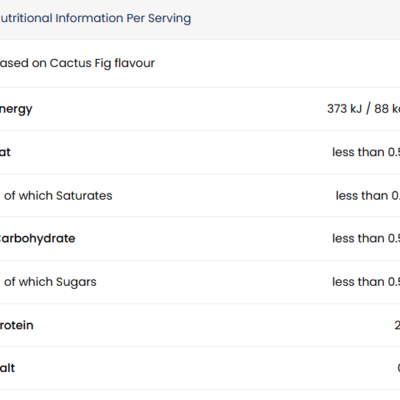Select the Salt amount value
This screenshot has width=400, height=400.
(x=399, y=368)
